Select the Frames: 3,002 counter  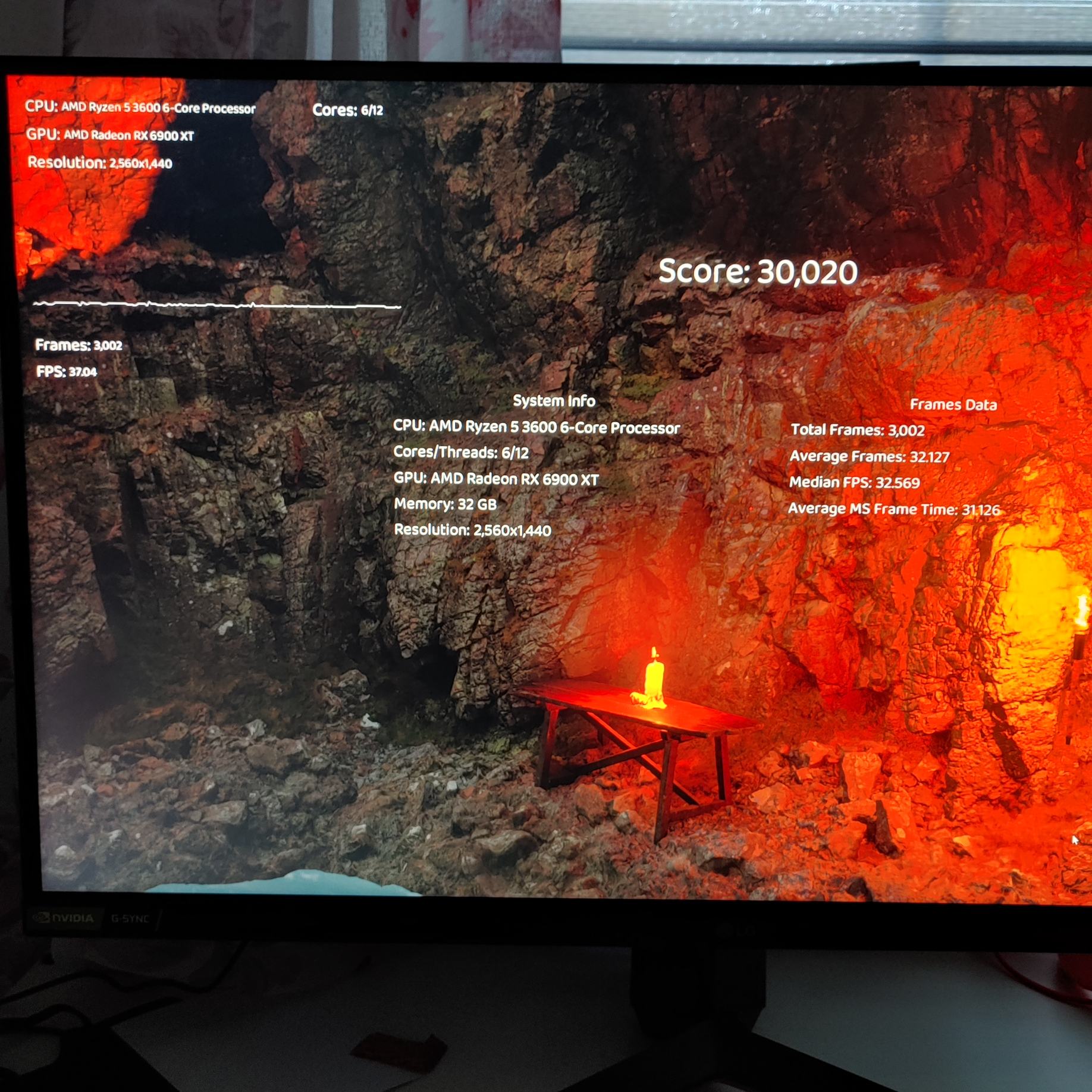click(x=79, y=345)
